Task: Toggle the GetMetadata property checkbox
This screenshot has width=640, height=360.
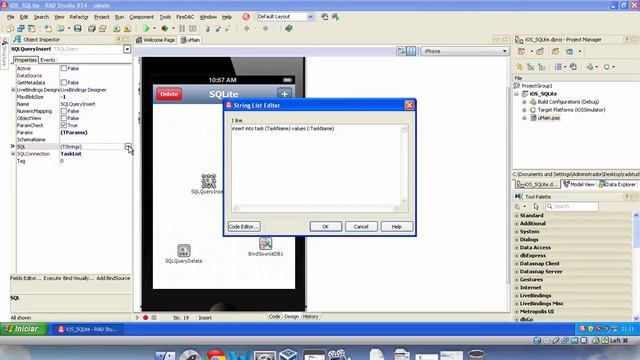Action: [x=64, y=82]
